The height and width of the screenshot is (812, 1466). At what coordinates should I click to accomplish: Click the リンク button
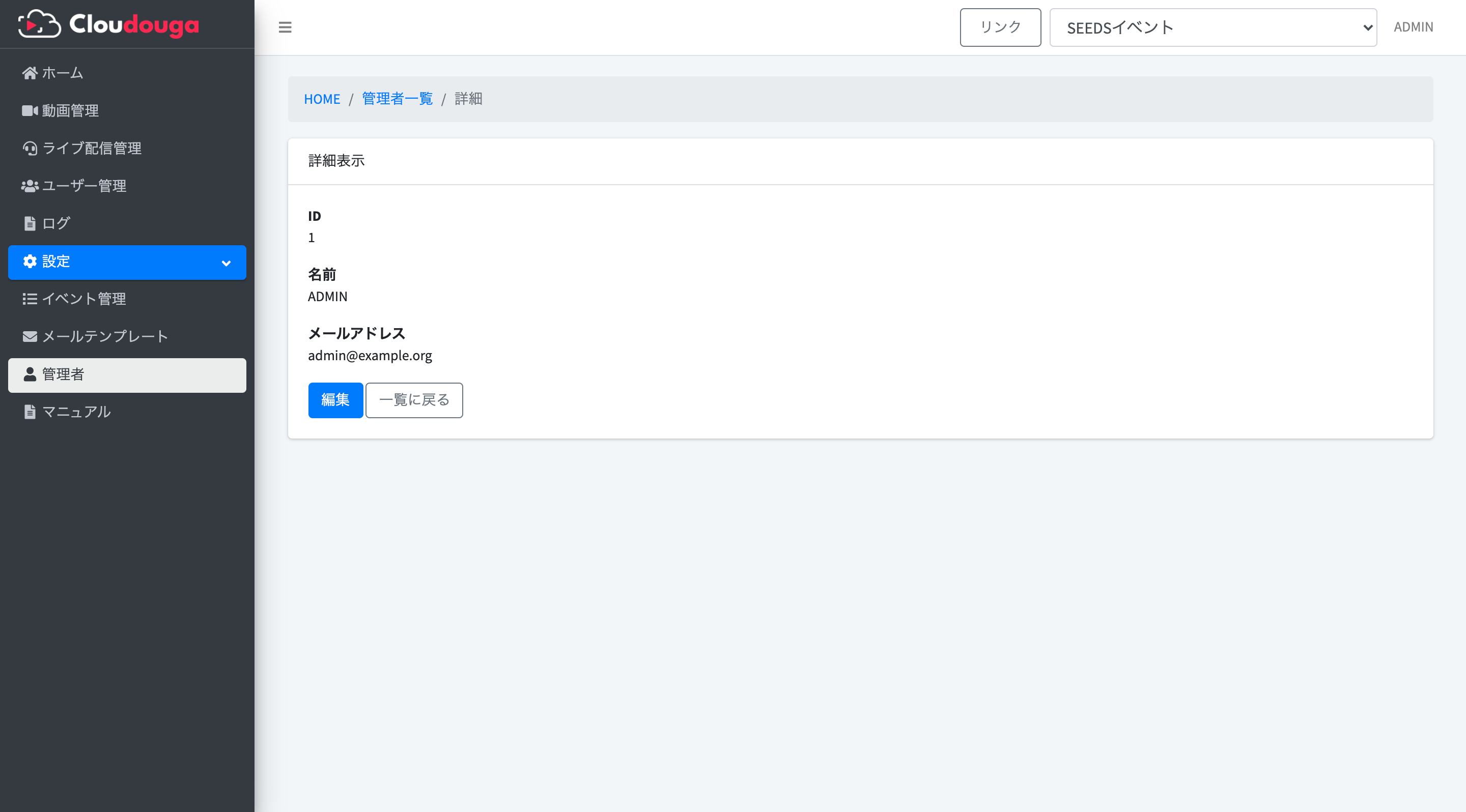(x=1000, y=27)
